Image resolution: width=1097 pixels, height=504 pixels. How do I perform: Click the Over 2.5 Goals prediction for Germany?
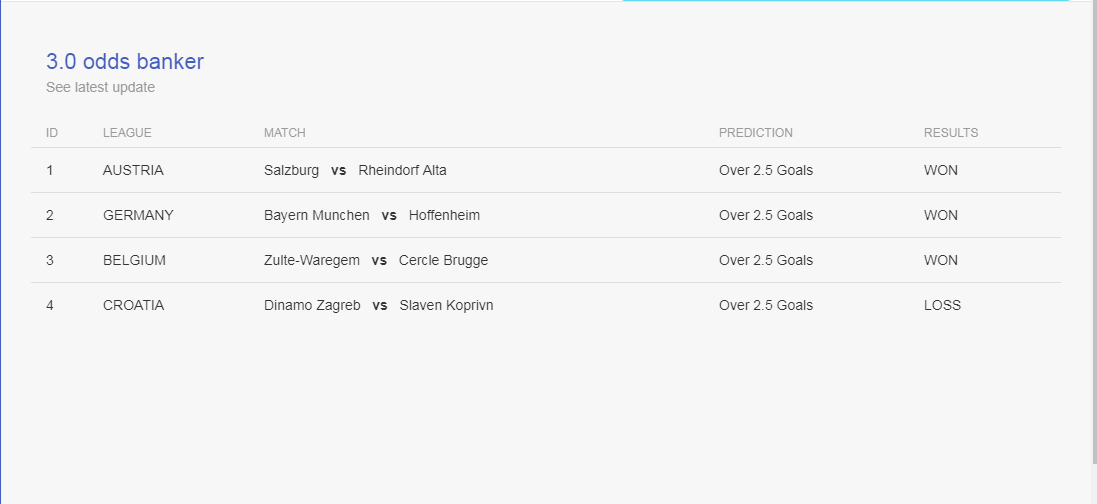(x=766, y=216)
